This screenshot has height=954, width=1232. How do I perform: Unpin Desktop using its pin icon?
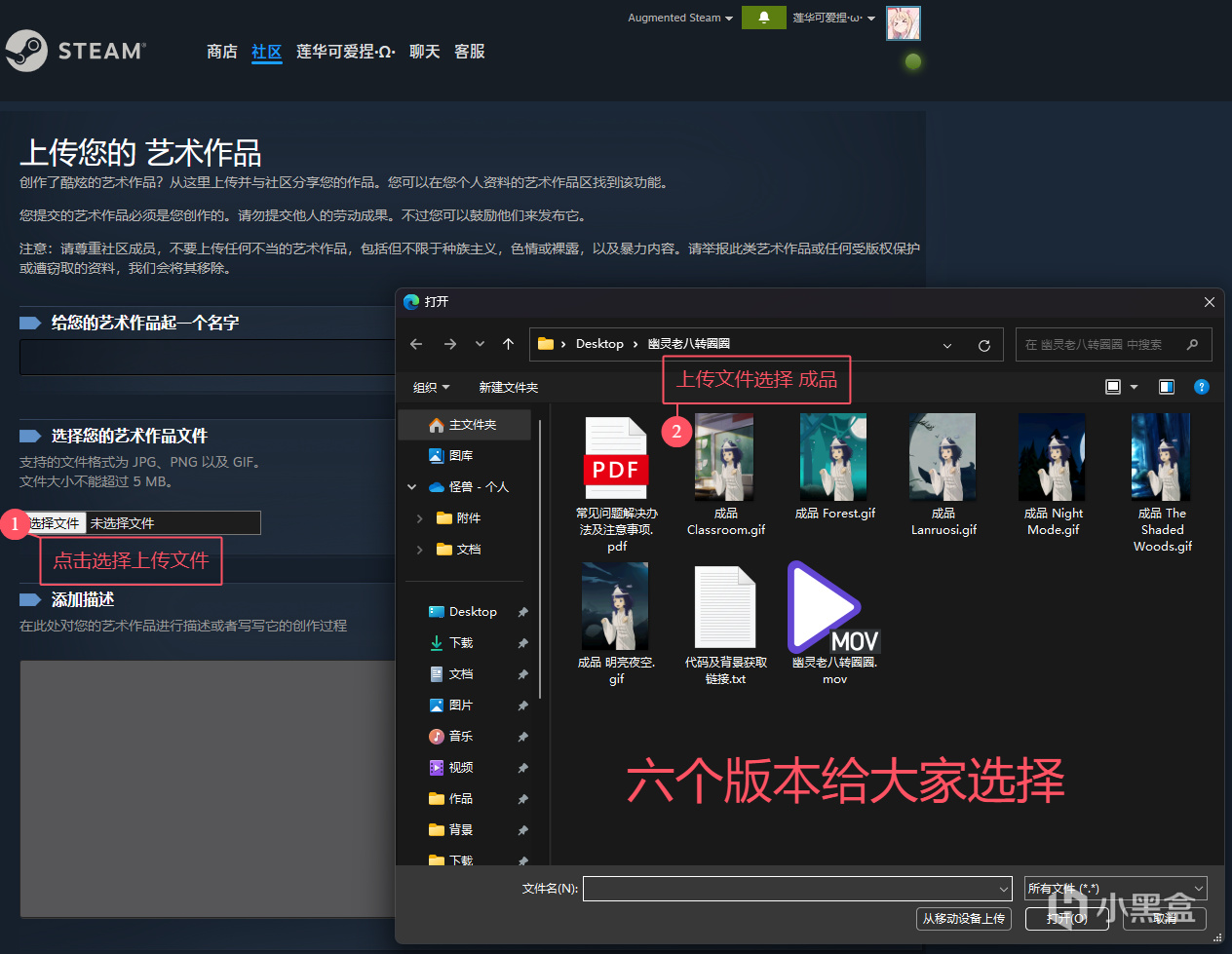coord(522,612)
